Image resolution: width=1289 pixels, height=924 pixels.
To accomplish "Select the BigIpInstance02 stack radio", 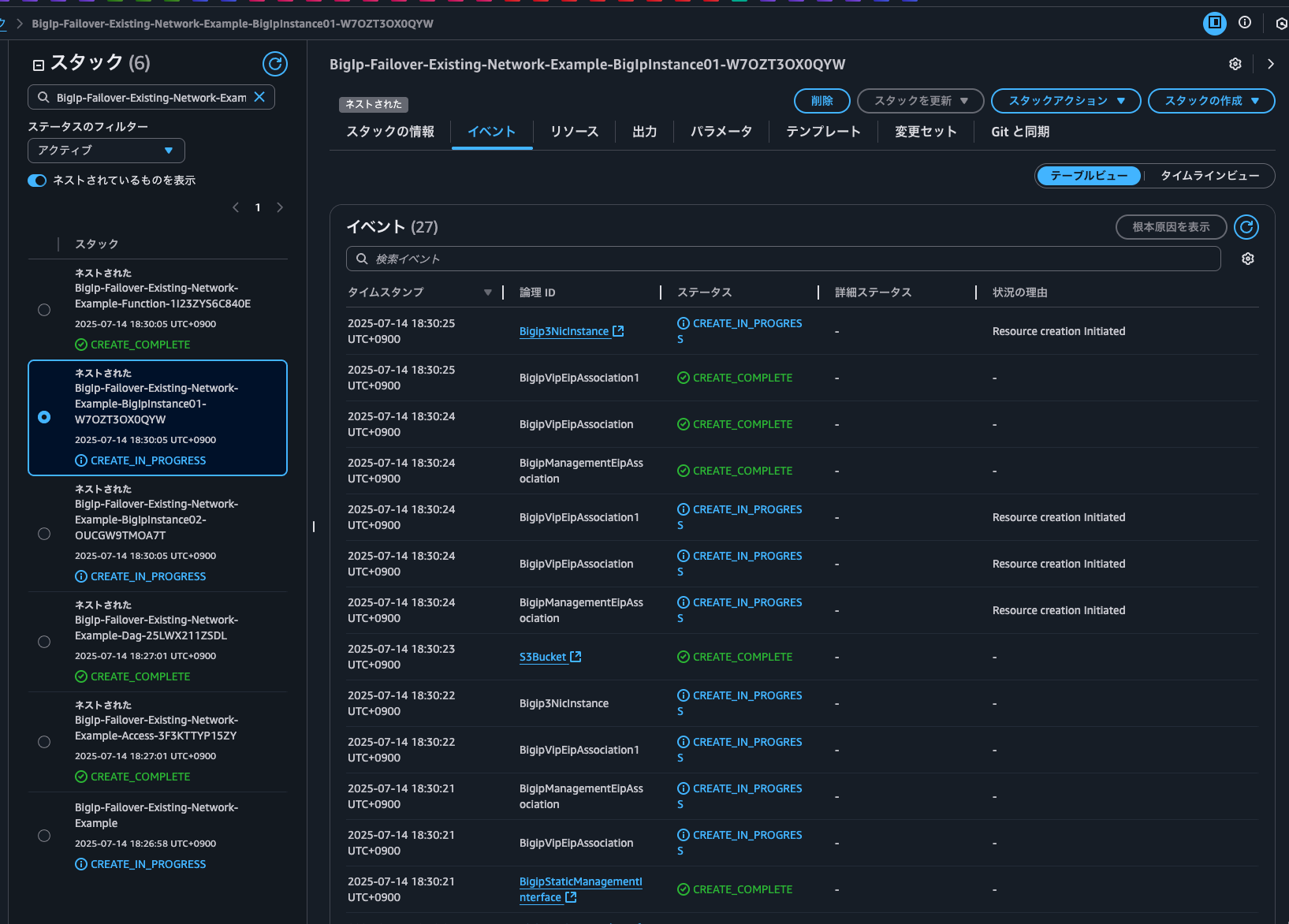I will tap(44, 534).
